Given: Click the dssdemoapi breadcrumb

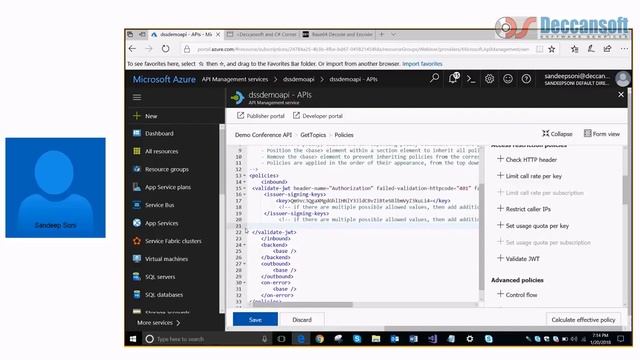Looking at the screenshot, I should [299, 79].
